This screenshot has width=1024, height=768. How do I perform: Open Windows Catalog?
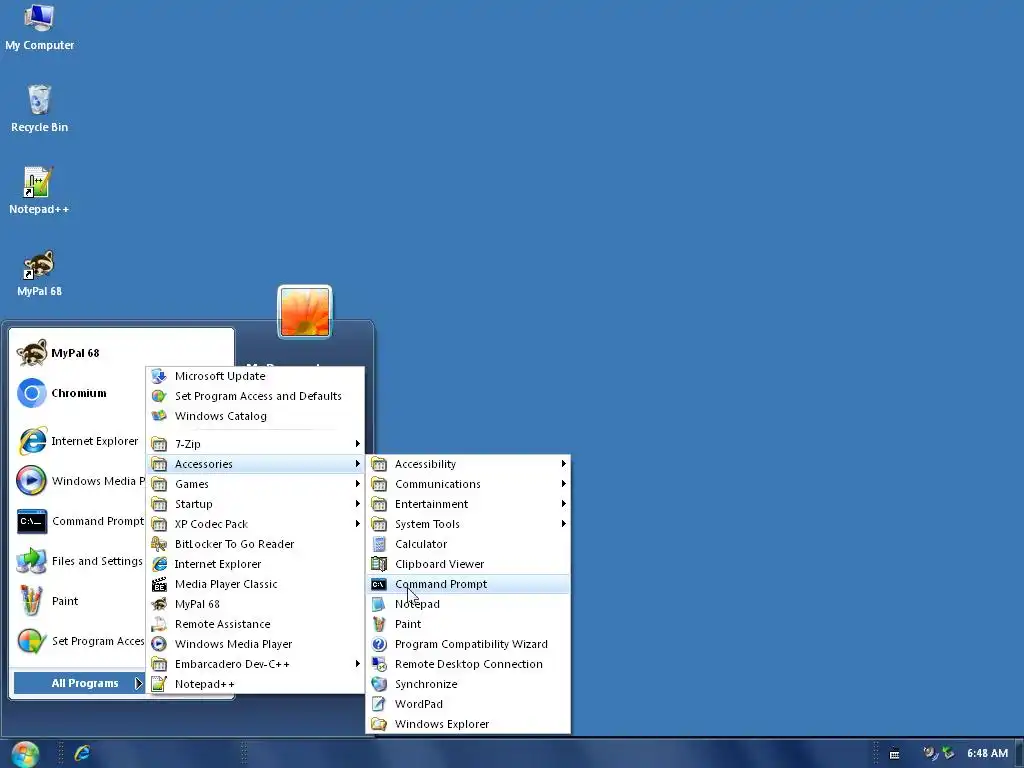tap(255, 416)
